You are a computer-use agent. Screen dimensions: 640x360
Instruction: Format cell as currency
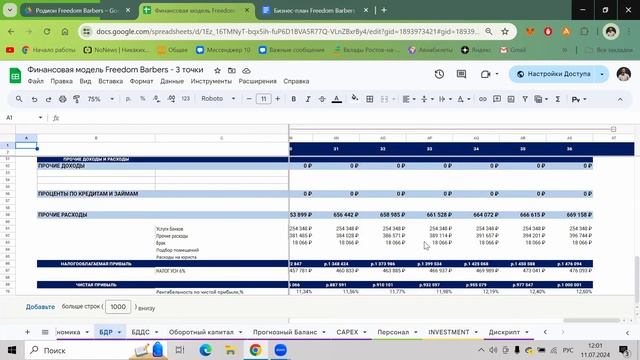(128, 99)
